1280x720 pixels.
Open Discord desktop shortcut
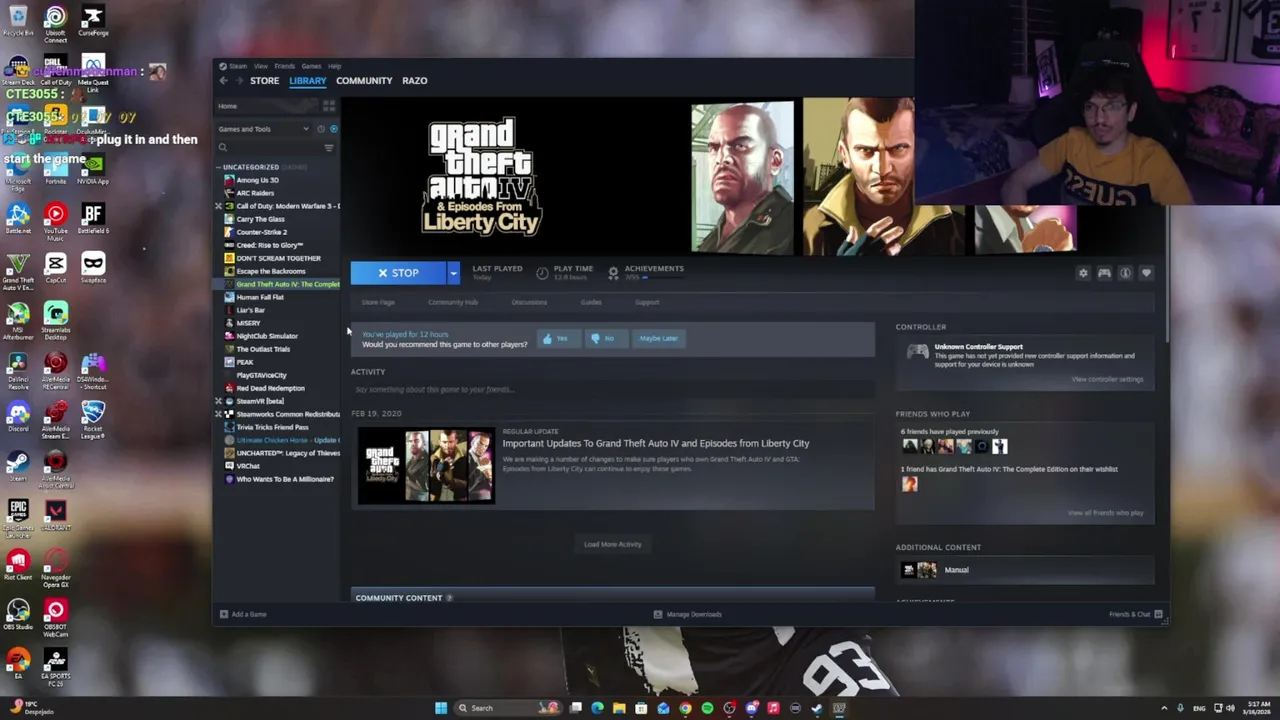pos(18,416)
